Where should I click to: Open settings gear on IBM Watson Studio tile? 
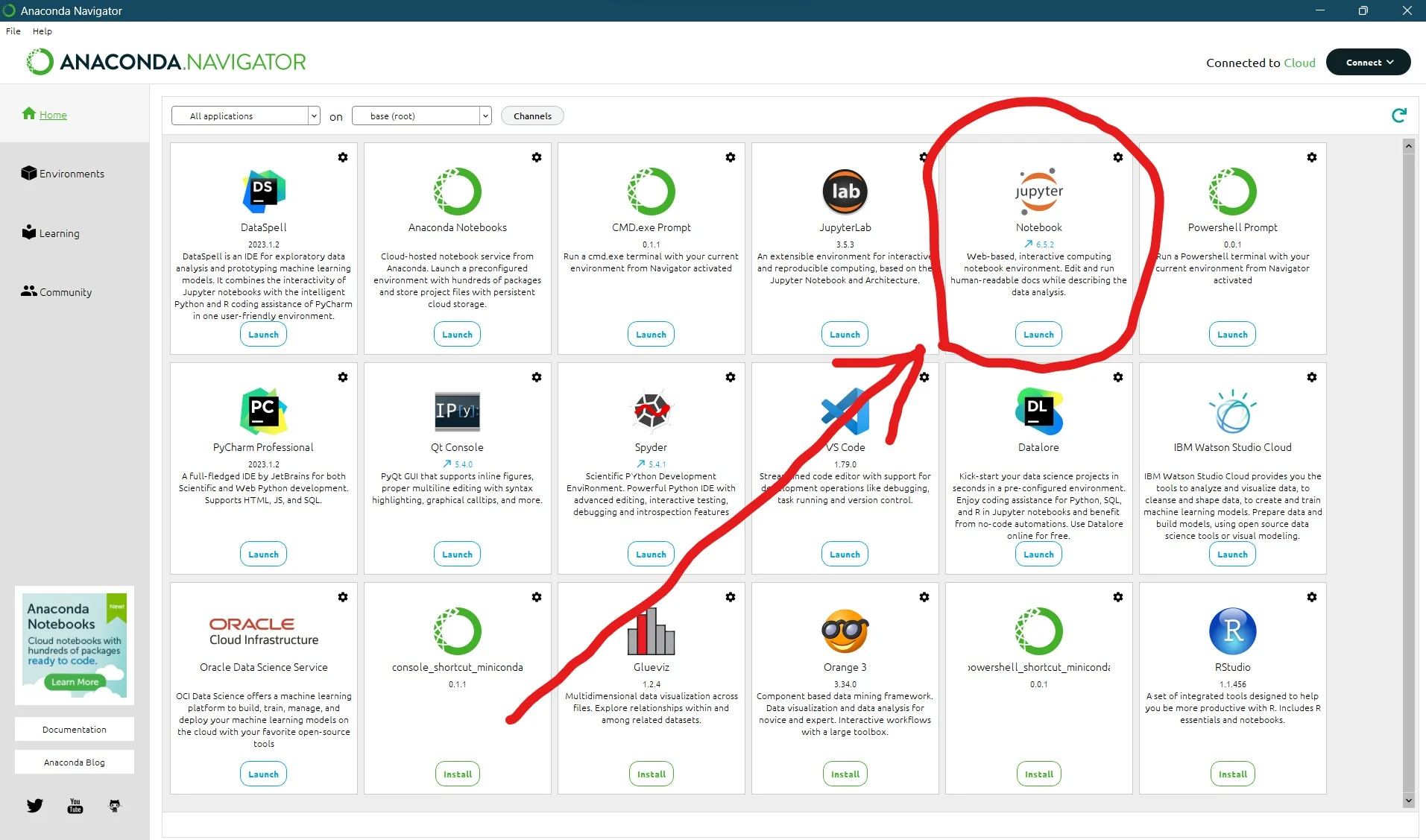coord(1312,377)
